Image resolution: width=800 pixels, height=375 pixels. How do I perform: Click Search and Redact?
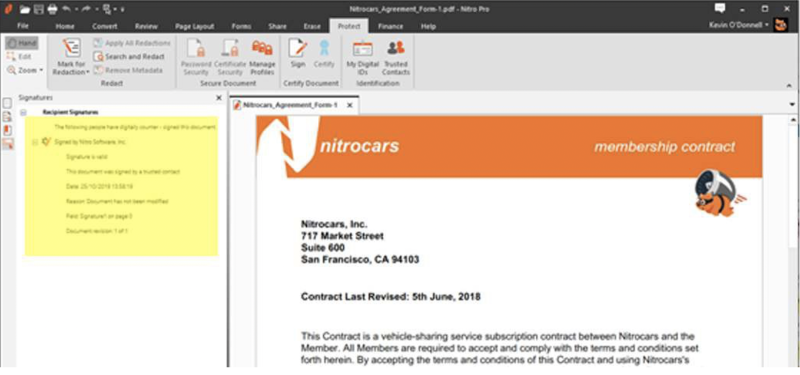[129, 57]
